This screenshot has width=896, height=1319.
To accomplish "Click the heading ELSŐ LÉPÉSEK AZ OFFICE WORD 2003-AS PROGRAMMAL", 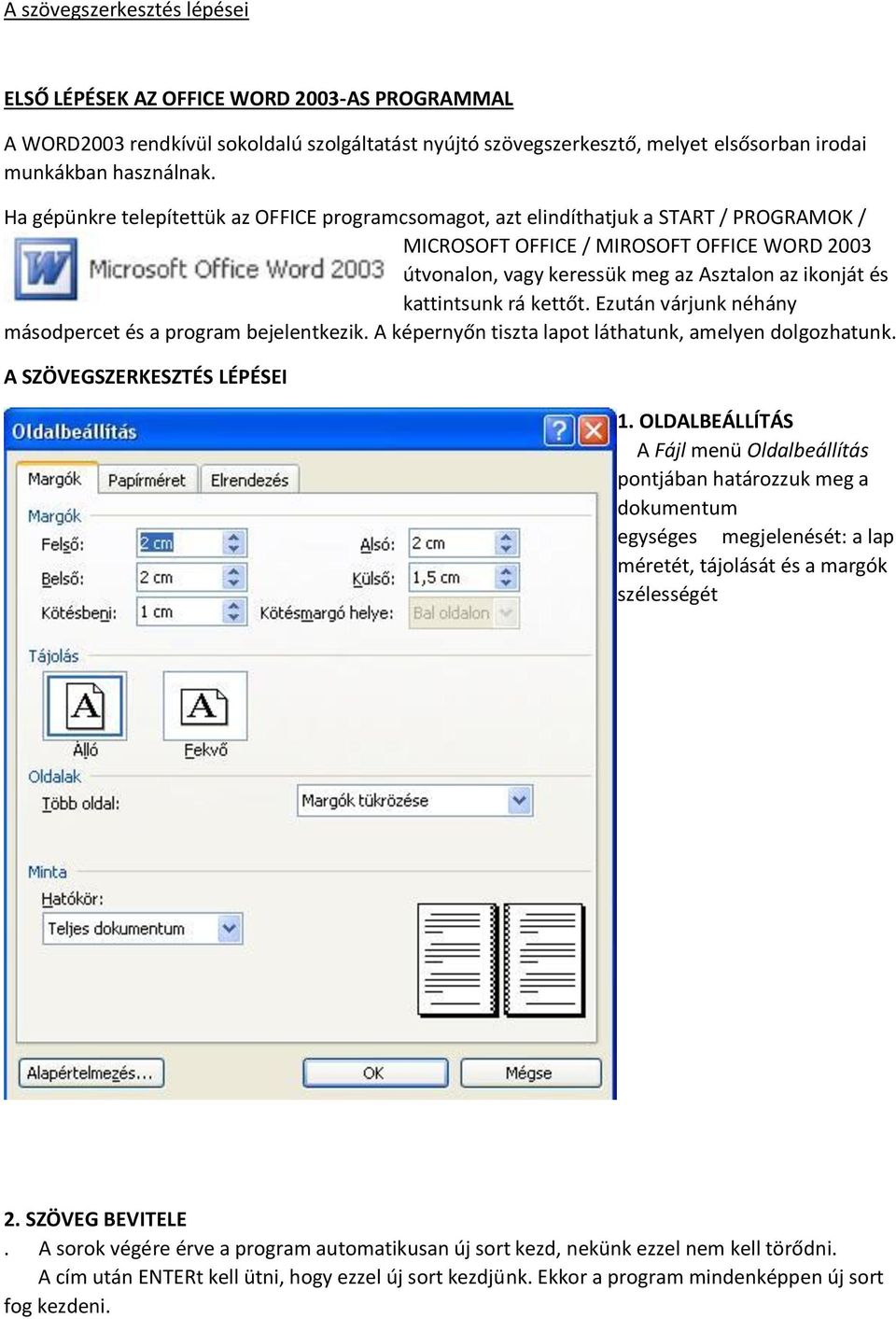I will click(259, 99).
